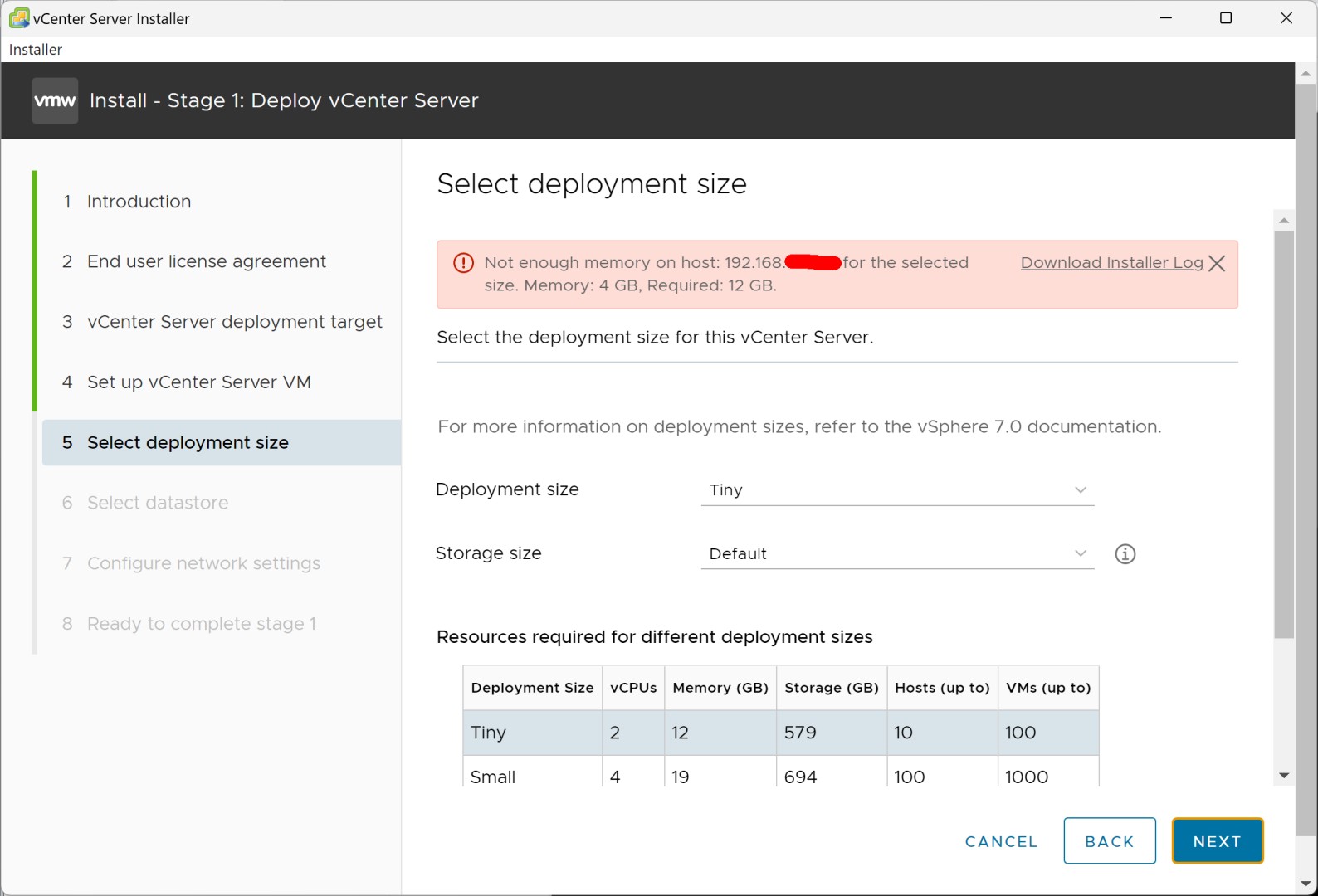Dismiss the memory error banner

coord(1217,263)
